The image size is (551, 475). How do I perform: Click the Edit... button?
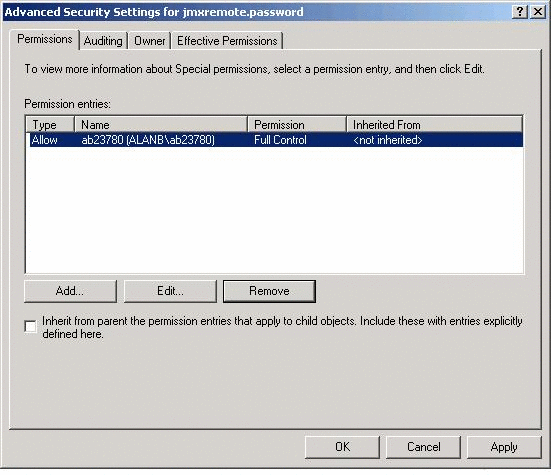click(x=170, y=291)
